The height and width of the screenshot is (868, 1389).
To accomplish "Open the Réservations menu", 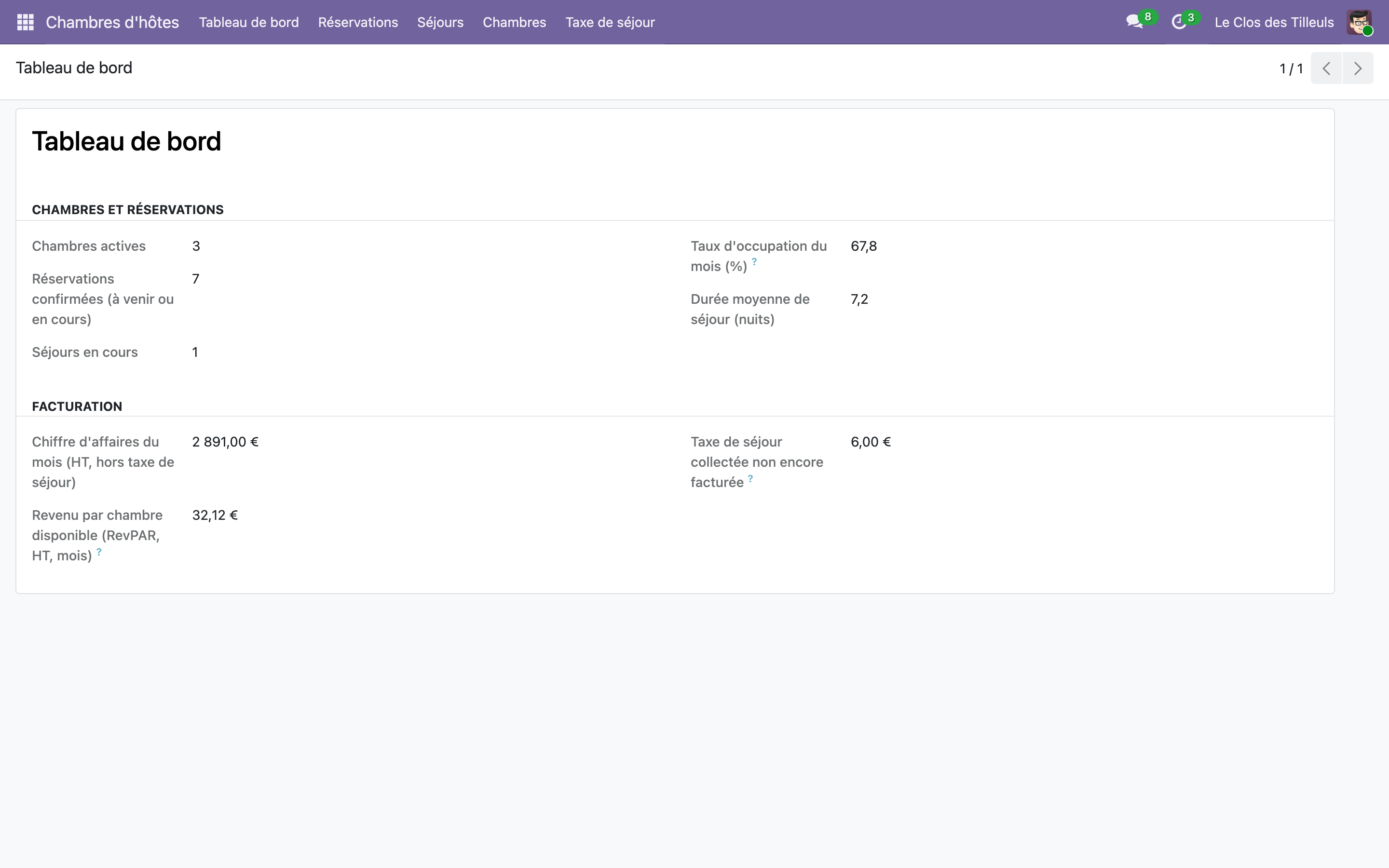I will click(358, 22).
